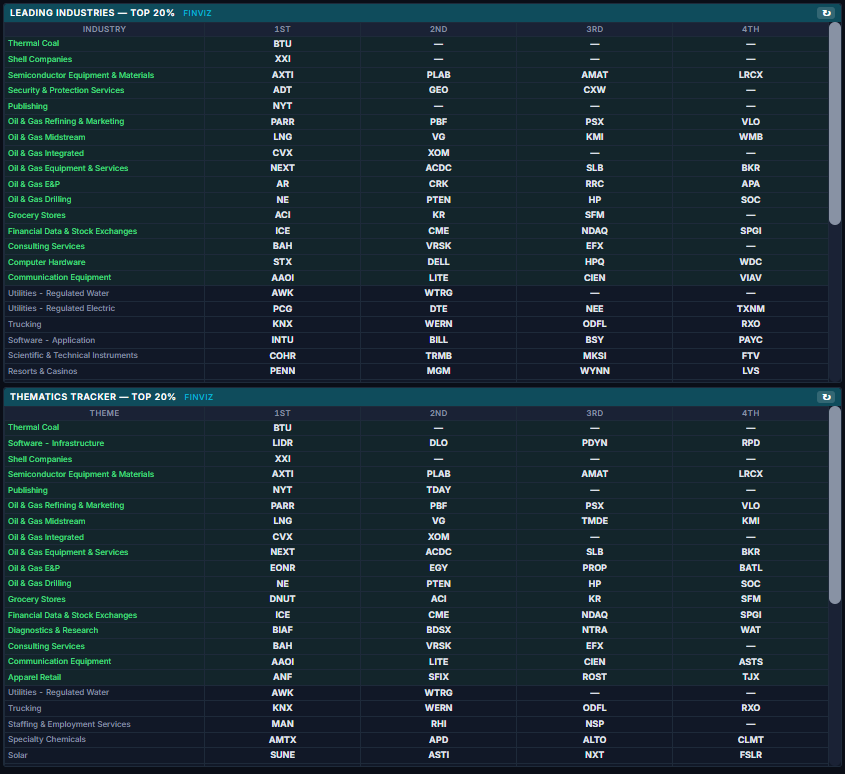
Task: Select ticker BATL
Action: click(751, 568)
